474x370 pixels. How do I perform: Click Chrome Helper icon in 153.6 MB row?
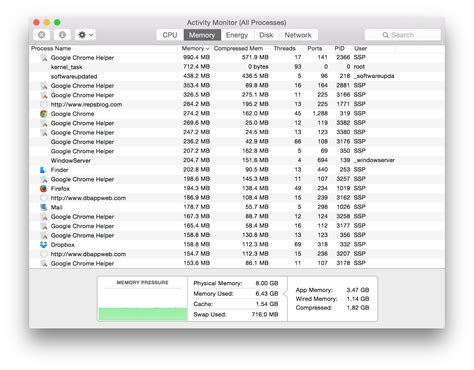[44, 263]
